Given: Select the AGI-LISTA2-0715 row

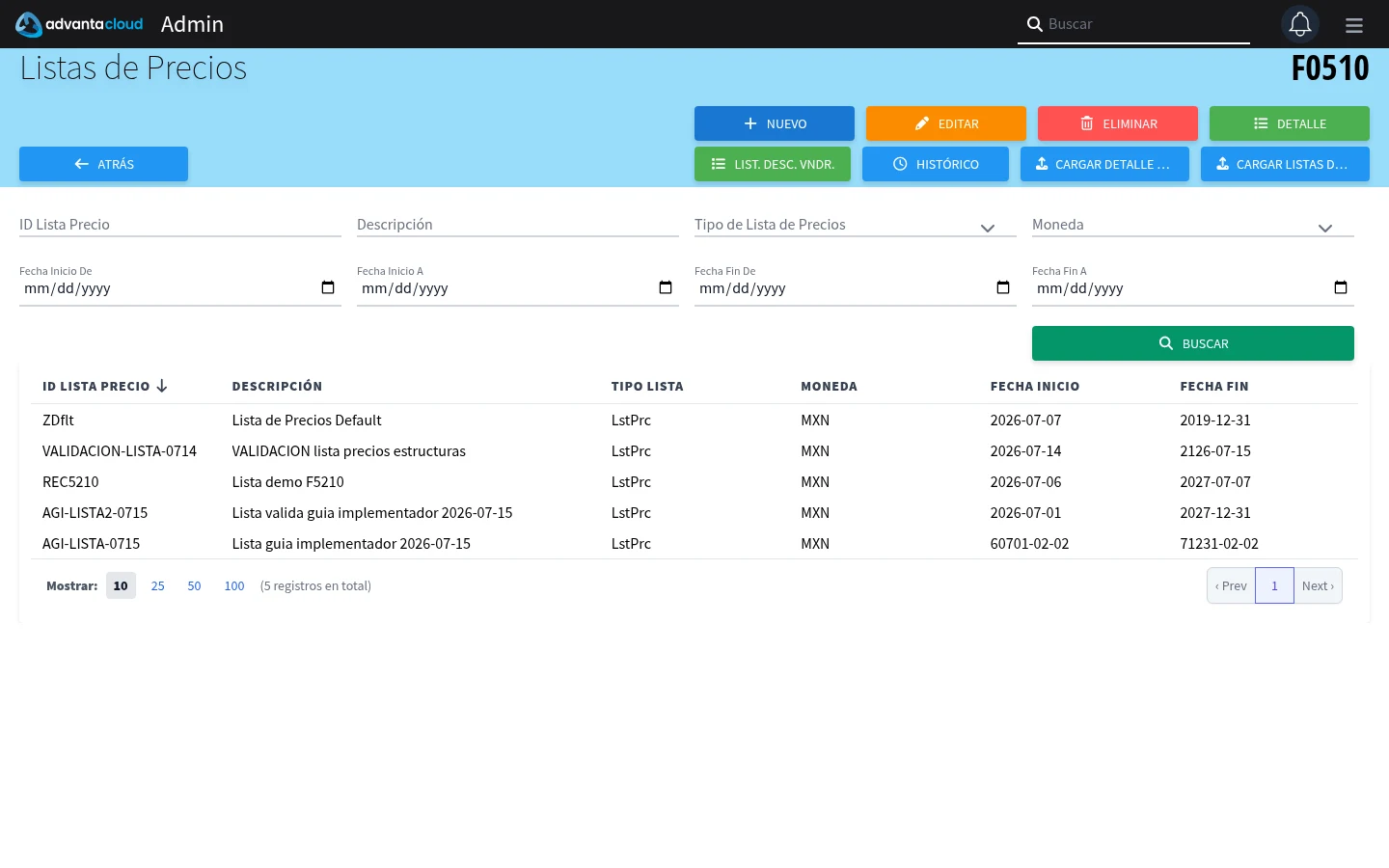Looking at the screenshot, I should pos(694,512).
